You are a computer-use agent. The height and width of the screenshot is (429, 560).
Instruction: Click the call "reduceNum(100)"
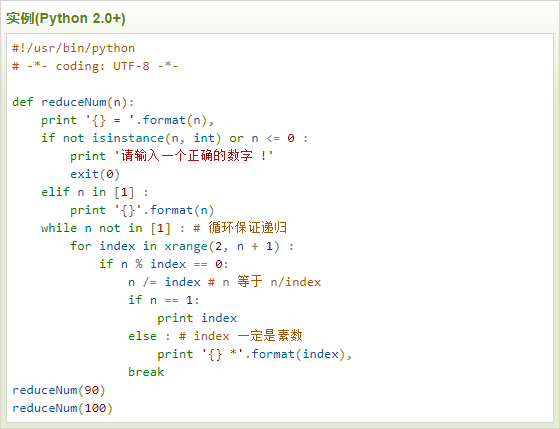(62, 408)
